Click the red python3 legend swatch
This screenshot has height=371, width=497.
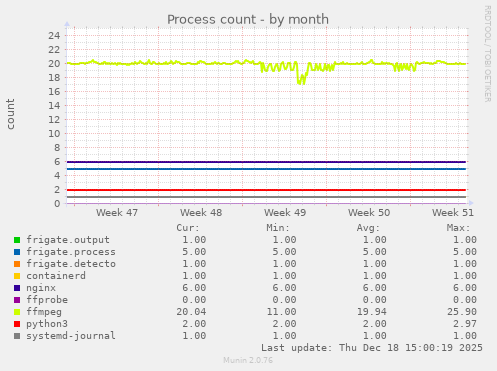17,324
